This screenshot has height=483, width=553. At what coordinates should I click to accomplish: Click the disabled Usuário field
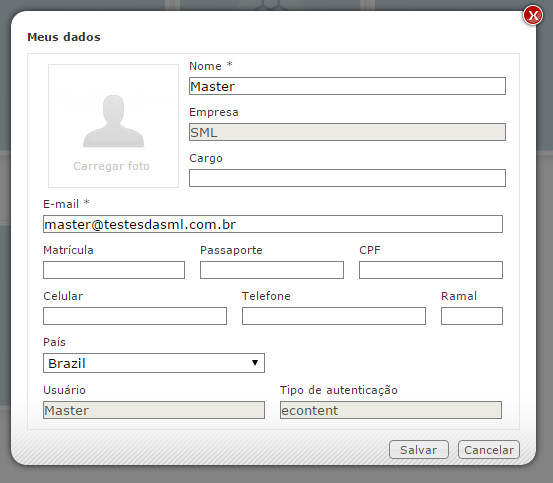coord(154,410)
